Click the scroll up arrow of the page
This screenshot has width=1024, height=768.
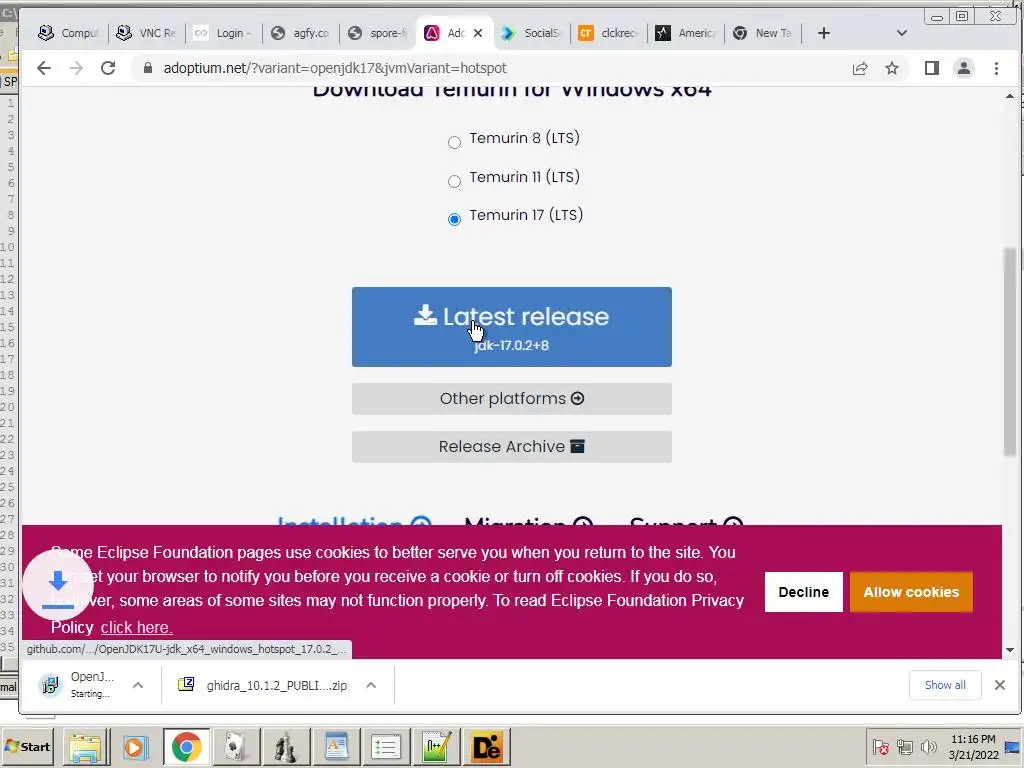(x=1010, y=96)
